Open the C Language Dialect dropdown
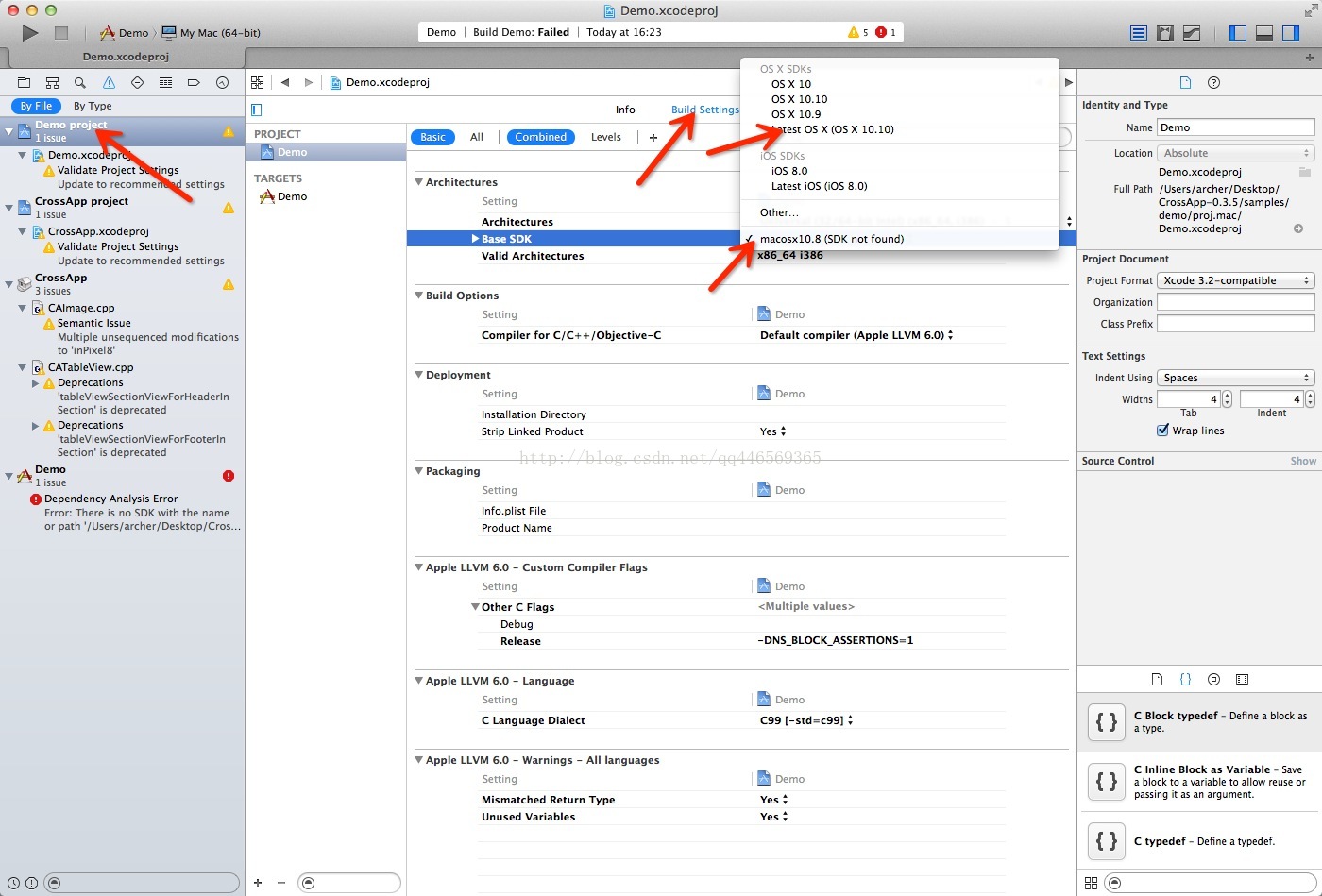The width and height of the screenshot is (1322, 896). point(806,720)
